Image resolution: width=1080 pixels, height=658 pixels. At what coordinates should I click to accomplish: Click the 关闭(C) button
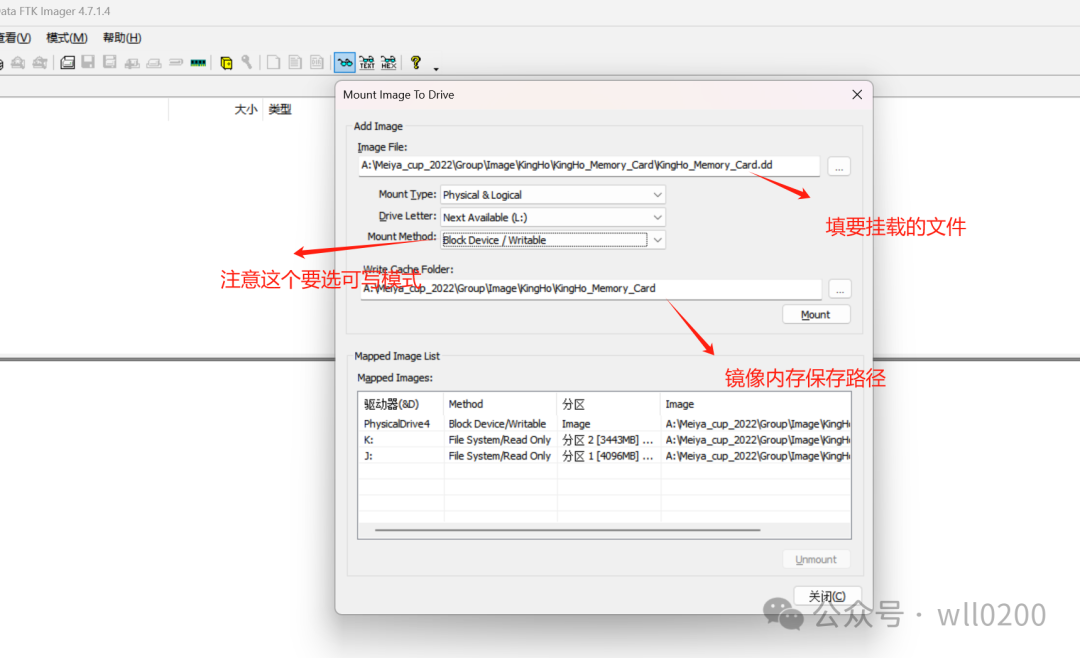(826, 596)
